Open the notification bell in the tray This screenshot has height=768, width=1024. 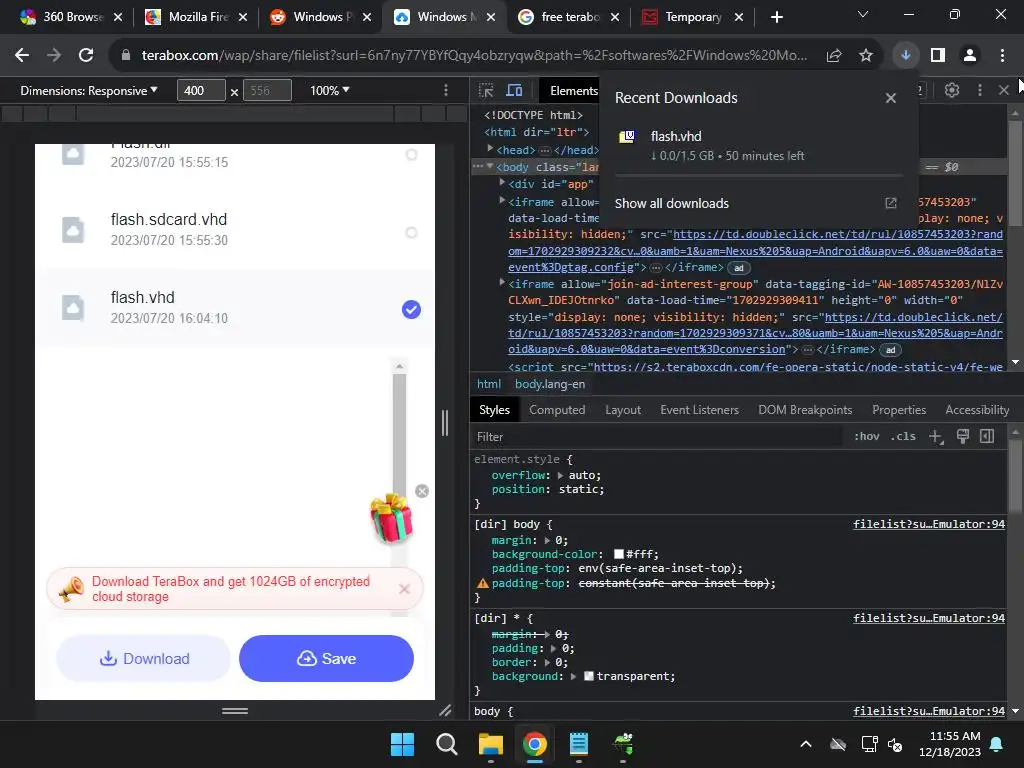pos(997,744)
